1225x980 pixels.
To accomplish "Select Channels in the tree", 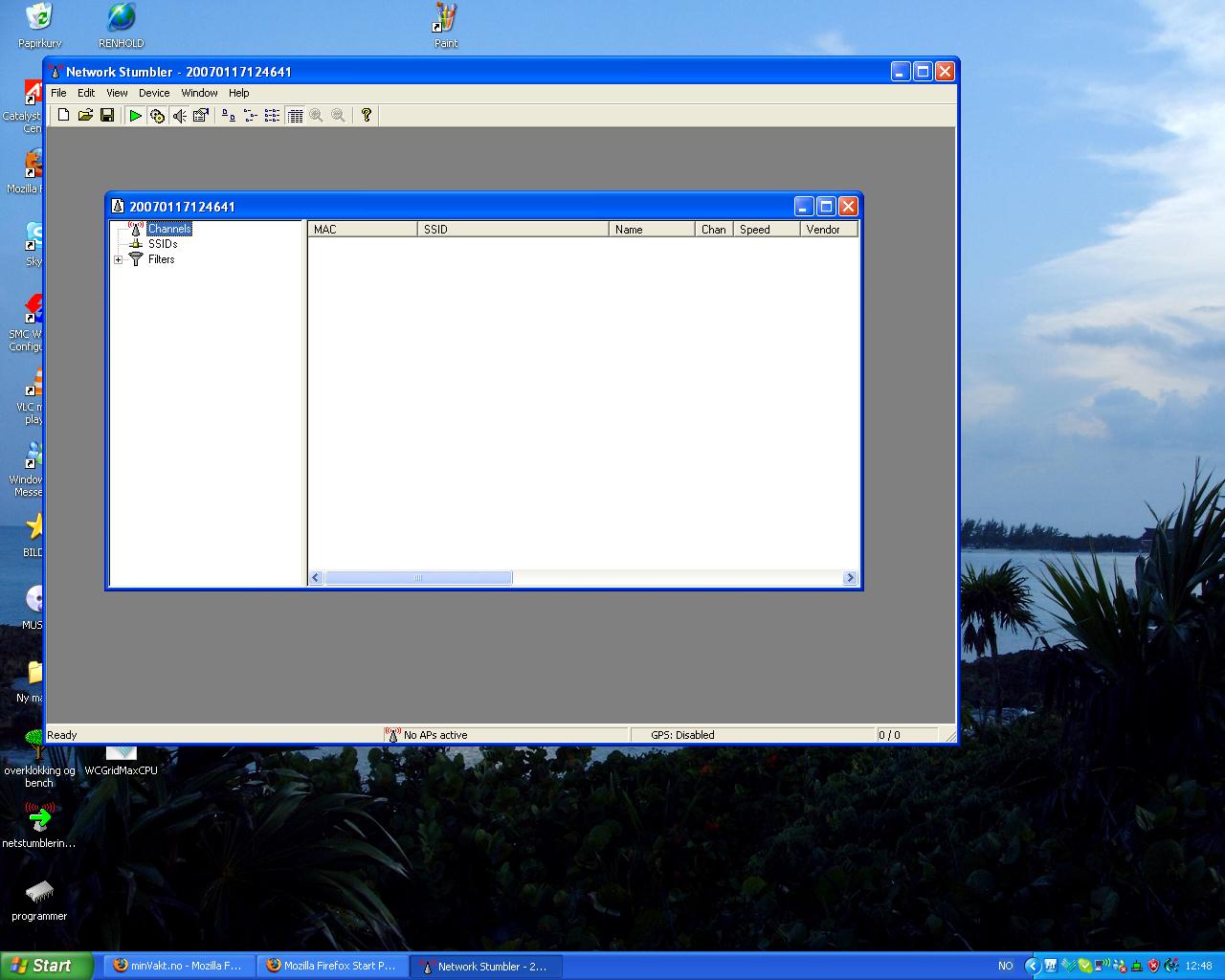I will coord(169,229).
